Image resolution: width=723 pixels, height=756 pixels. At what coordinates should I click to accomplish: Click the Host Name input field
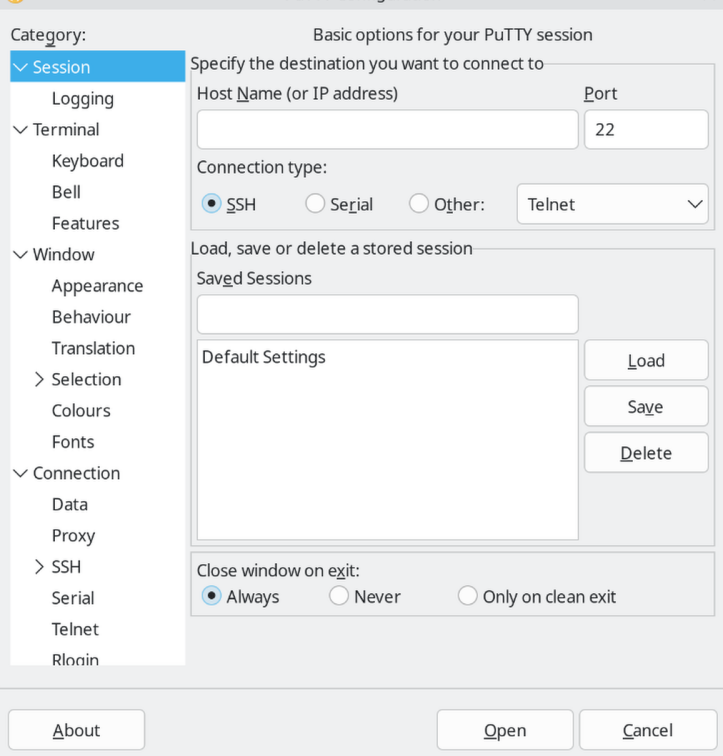click(387, 130)
